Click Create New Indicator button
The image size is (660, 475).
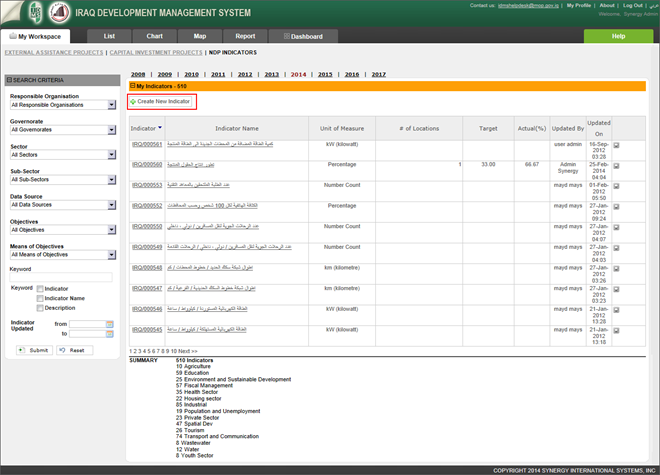point(160,101)
